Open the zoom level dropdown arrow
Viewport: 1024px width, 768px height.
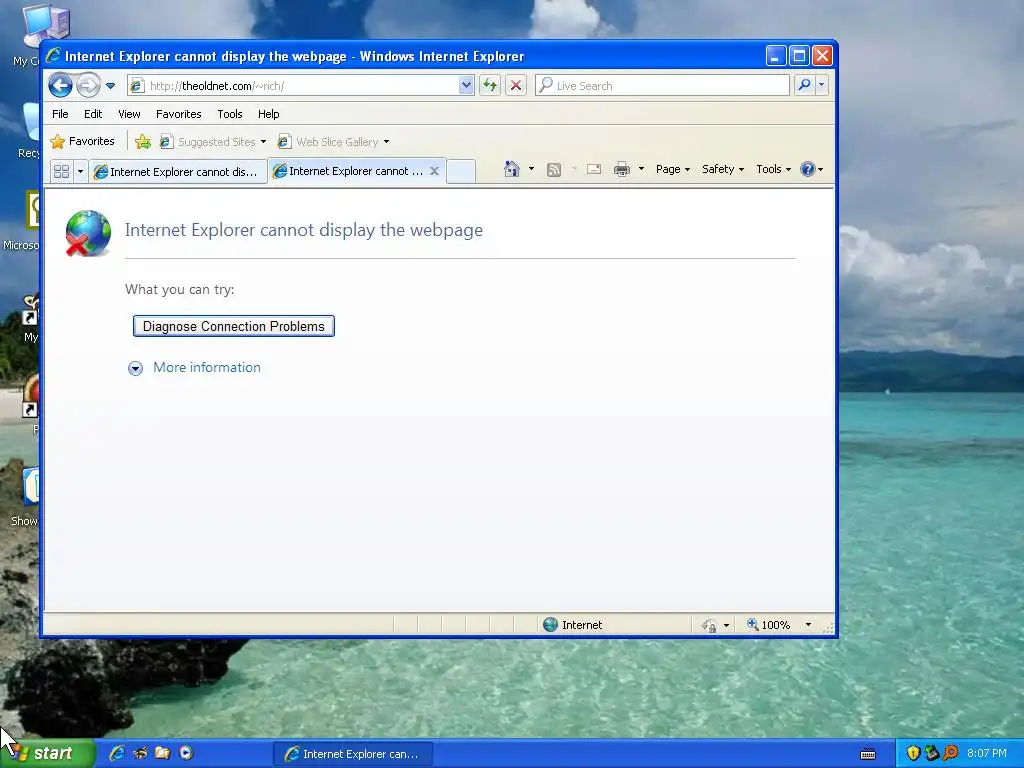coord(808,625)
